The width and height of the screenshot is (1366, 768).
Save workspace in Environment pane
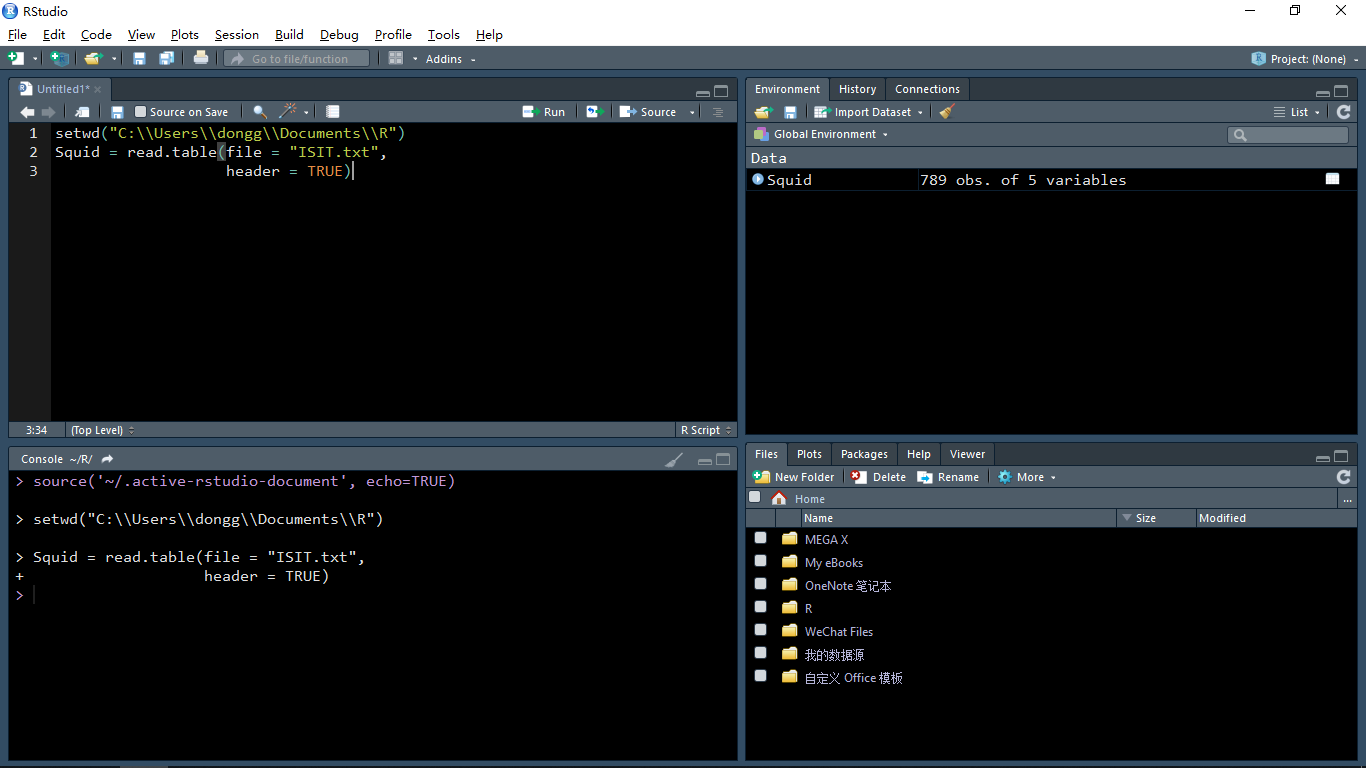click(791, 112)
